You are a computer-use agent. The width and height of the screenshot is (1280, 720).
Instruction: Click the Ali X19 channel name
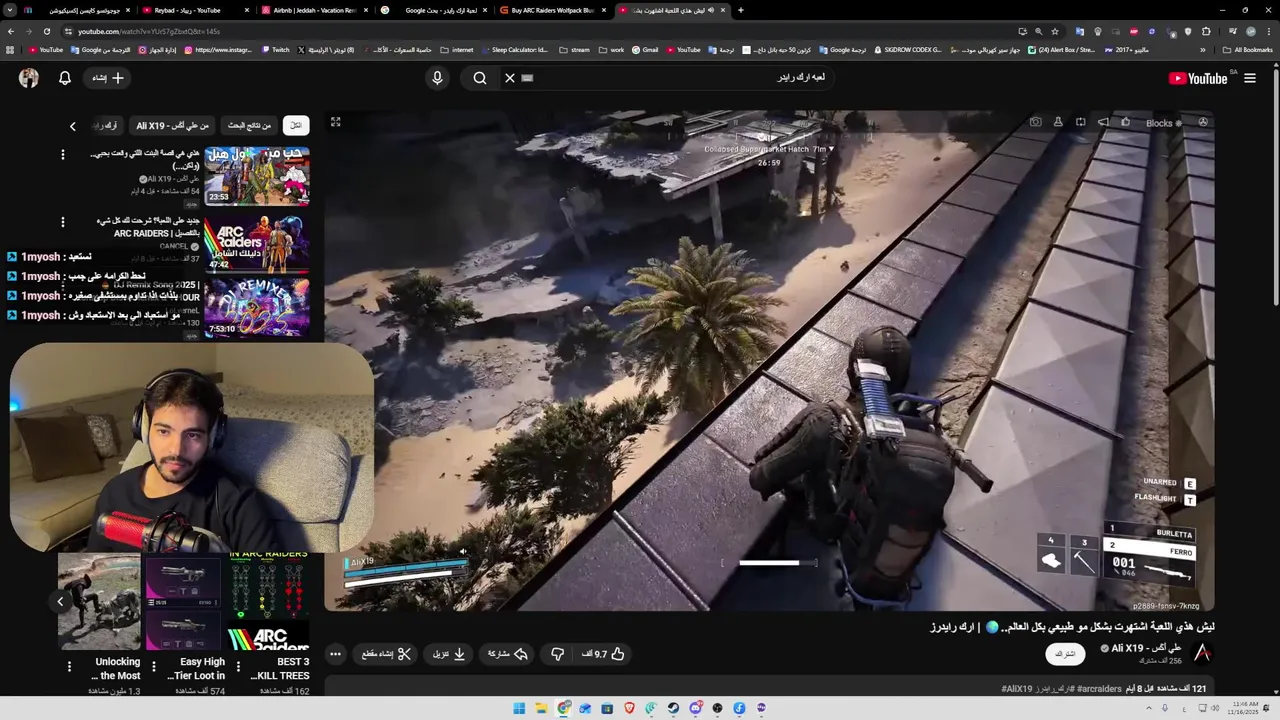click(1147, 648)
